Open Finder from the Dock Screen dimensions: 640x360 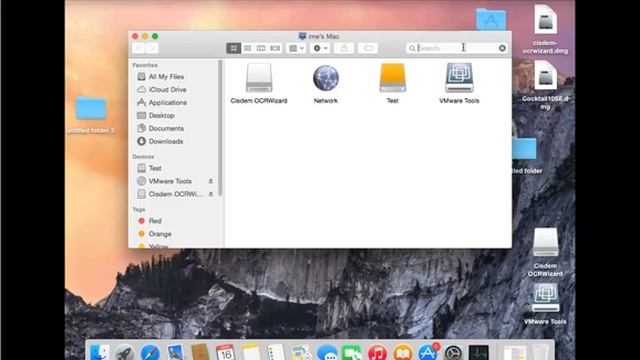pyautogui.click(x=99, y=352)
